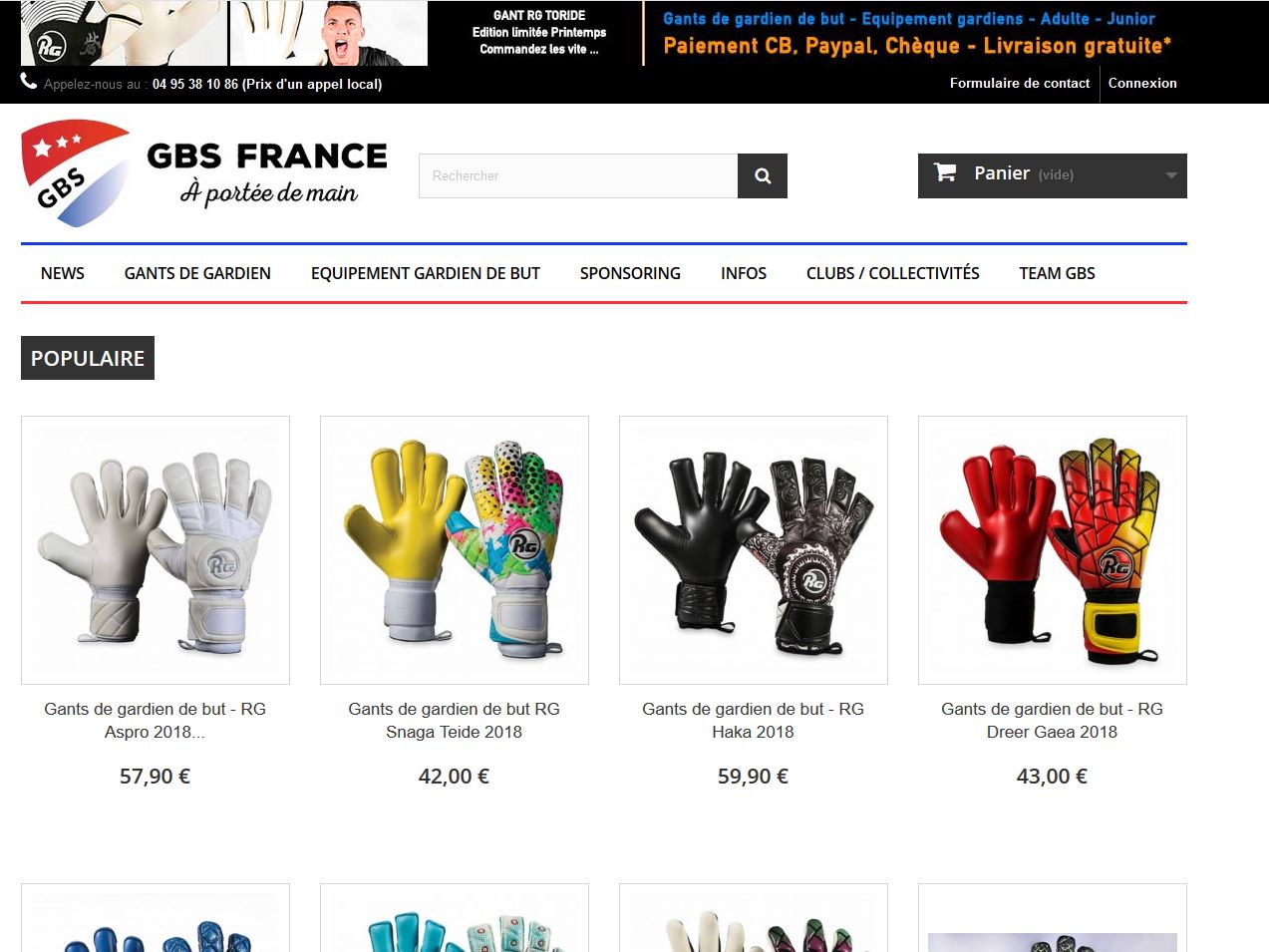Image resolution: width=1269 pixels, height=952 pixels.
Task: Open the Formulaire de contact link
Action: 1020,84
